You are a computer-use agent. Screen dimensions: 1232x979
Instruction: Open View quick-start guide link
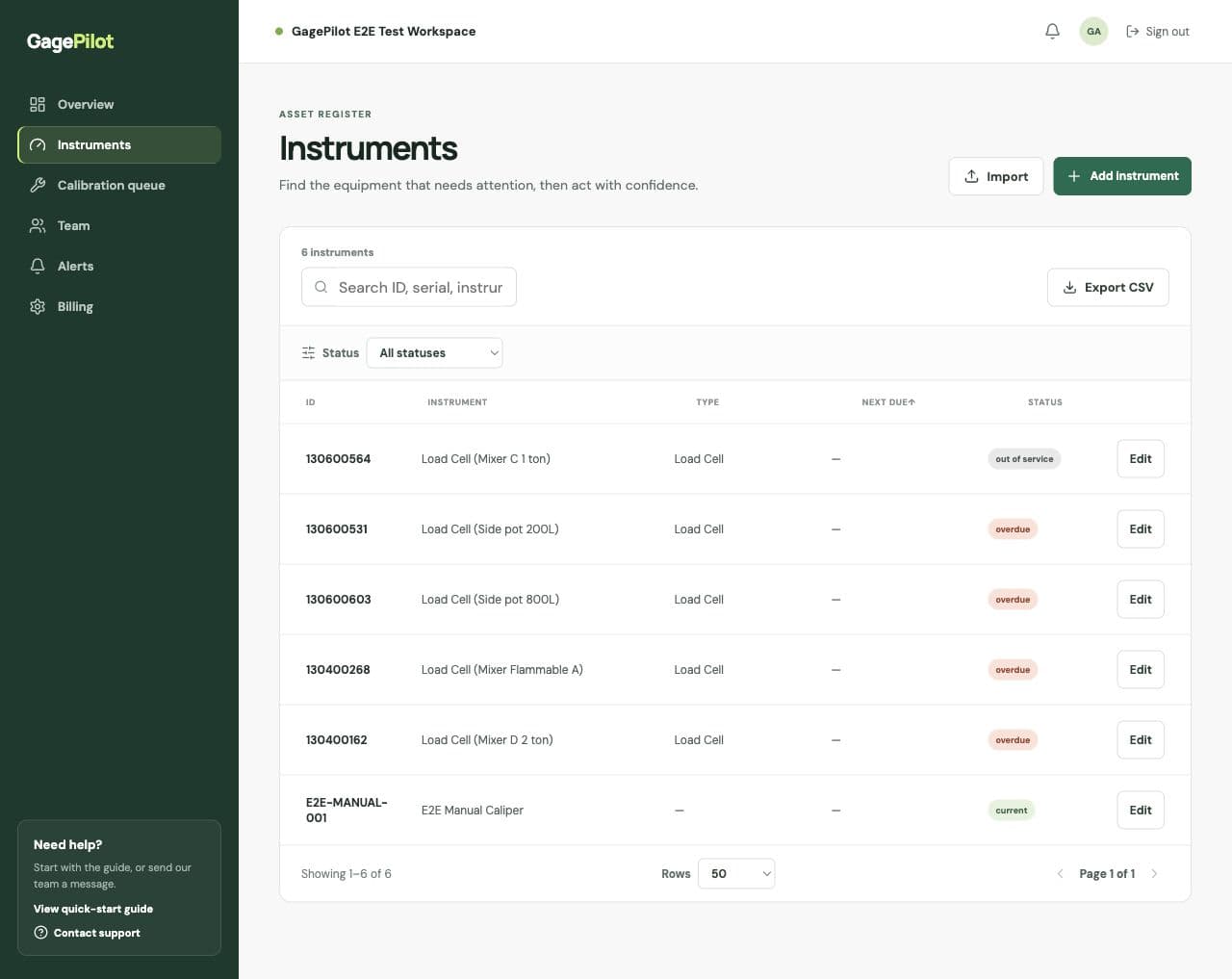click(93, 909)
